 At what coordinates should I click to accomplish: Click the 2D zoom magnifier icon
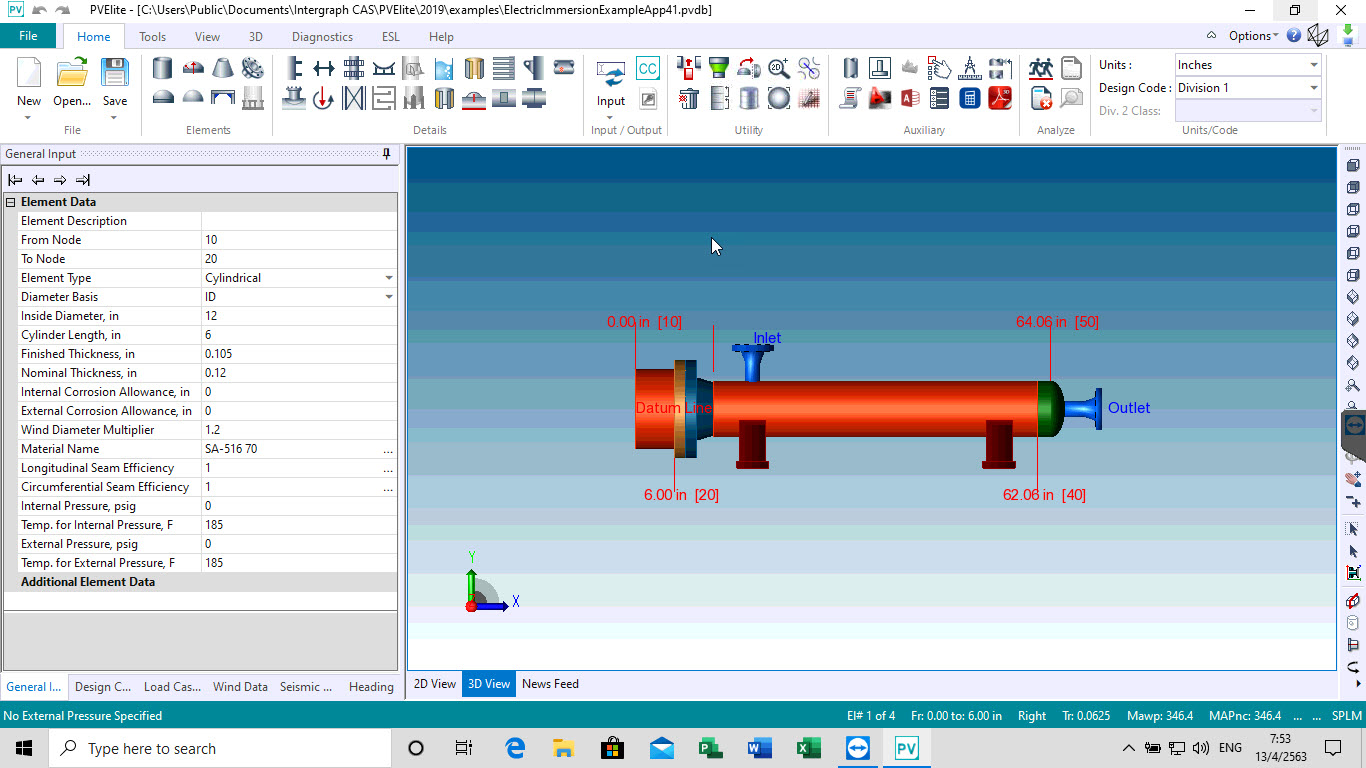pyautogui.click(x=779, y=68)
